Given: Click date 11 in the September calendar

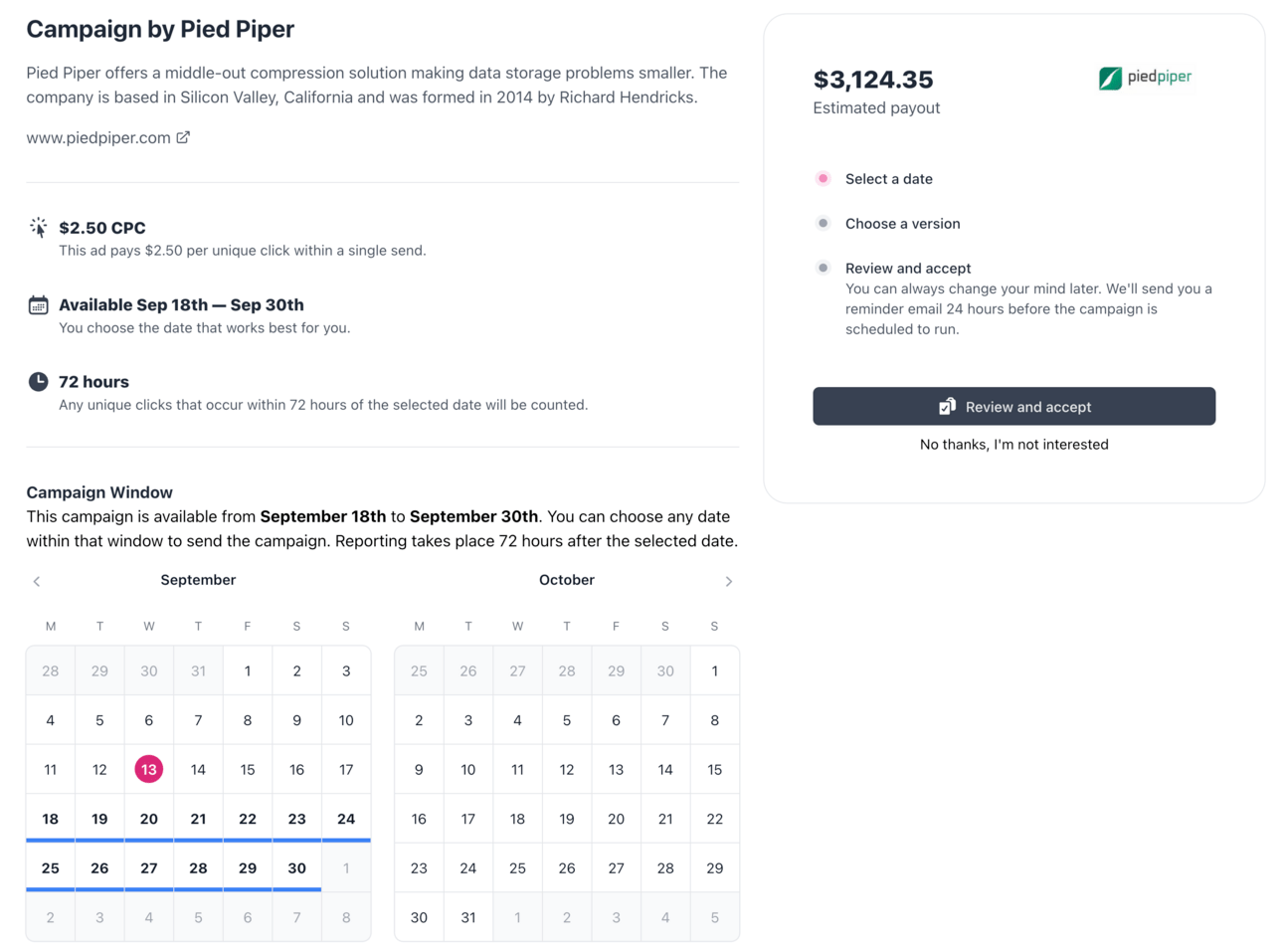Looking at the screenshot, I should [51, 769].
